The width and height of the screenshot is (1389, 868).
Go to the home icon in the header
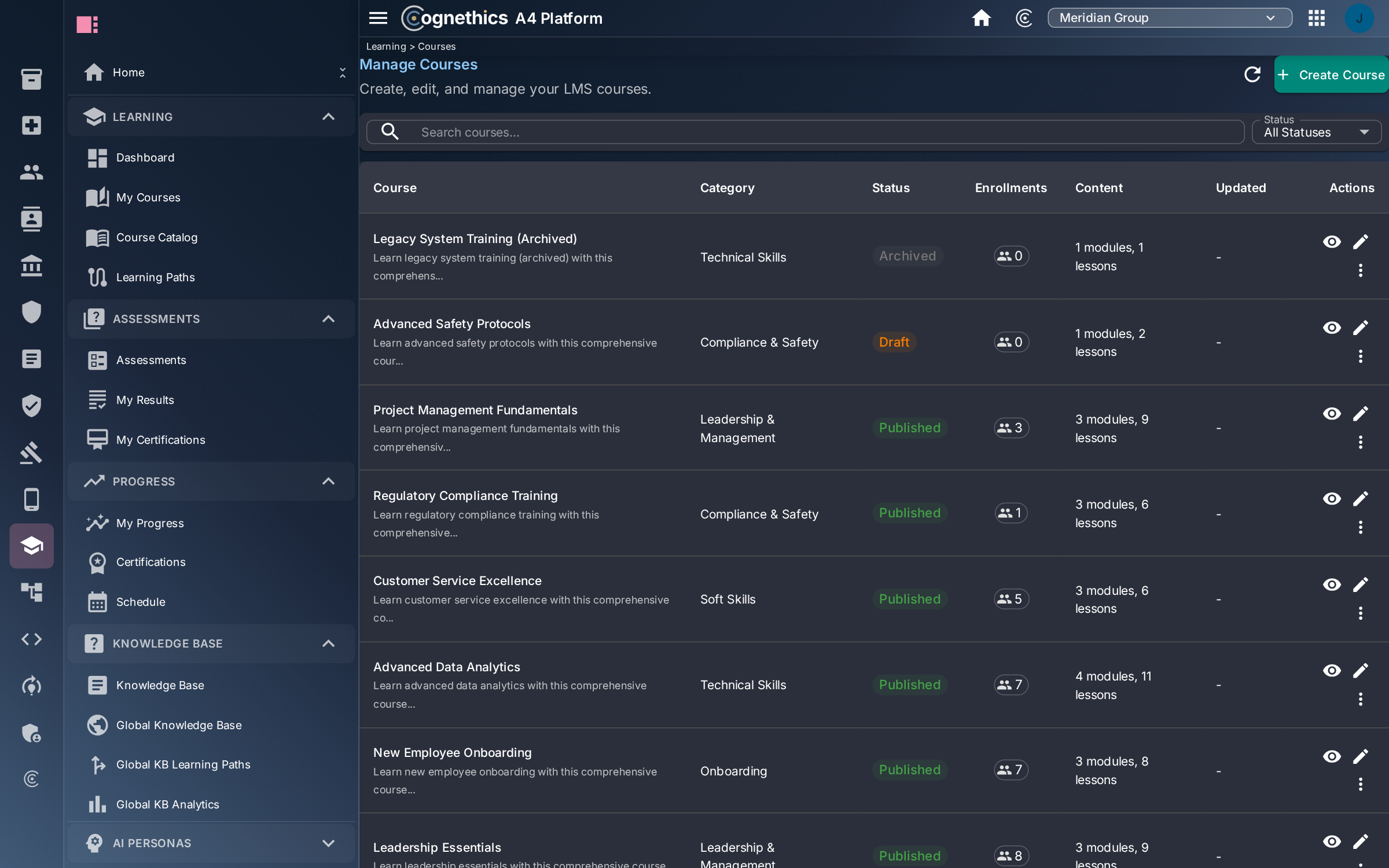(981, 18)
